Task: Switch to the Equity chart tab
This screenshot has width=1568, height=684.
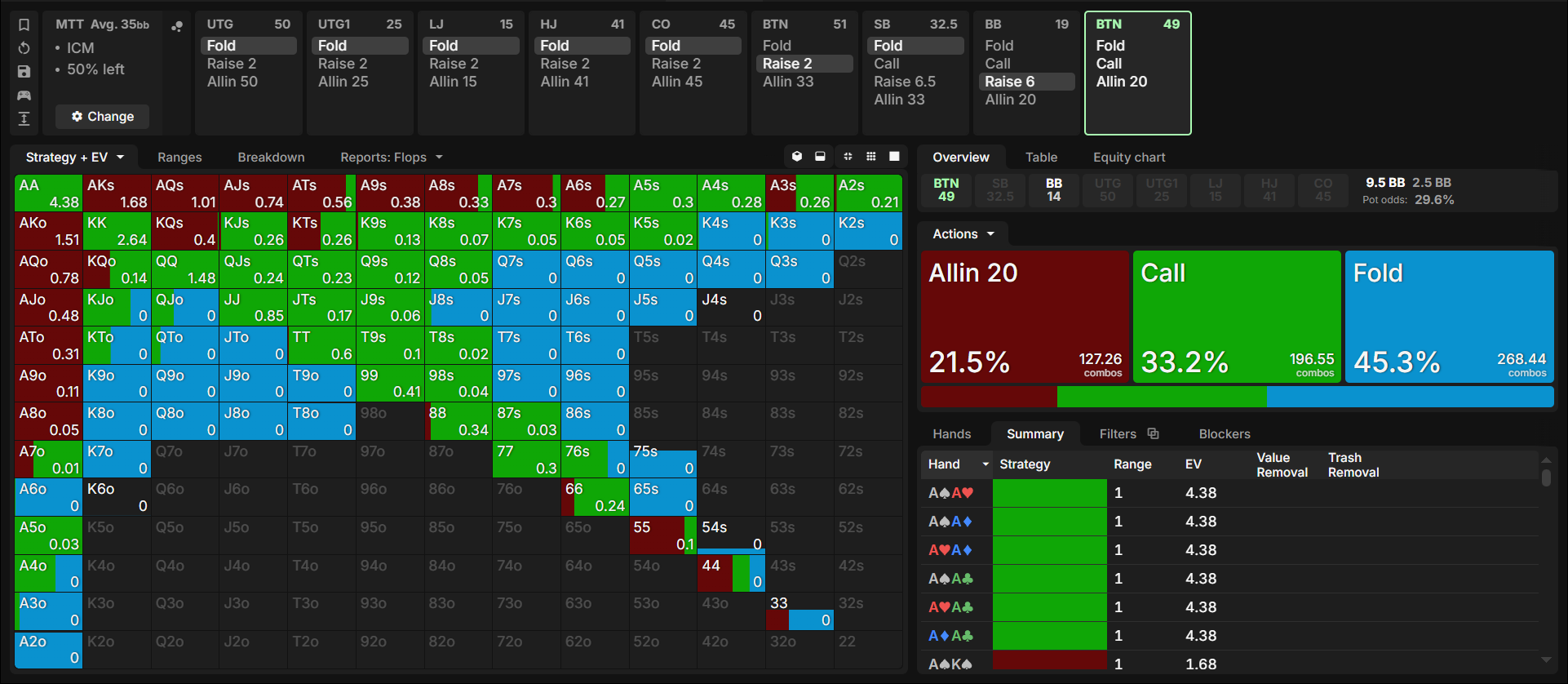Action: pos(1129,158)
